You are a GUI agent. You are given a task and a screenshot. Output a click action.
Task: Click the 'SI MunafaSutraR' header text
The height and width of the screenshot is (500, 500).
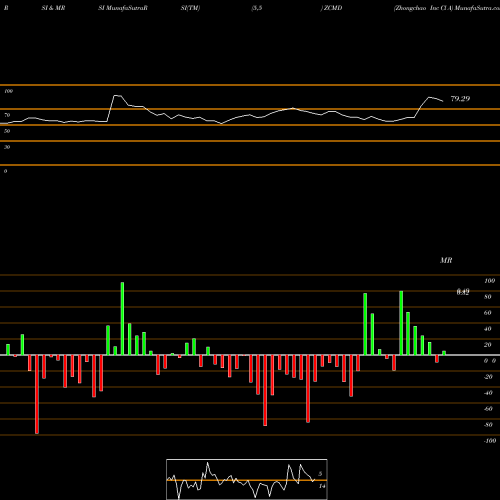[123, 8]
